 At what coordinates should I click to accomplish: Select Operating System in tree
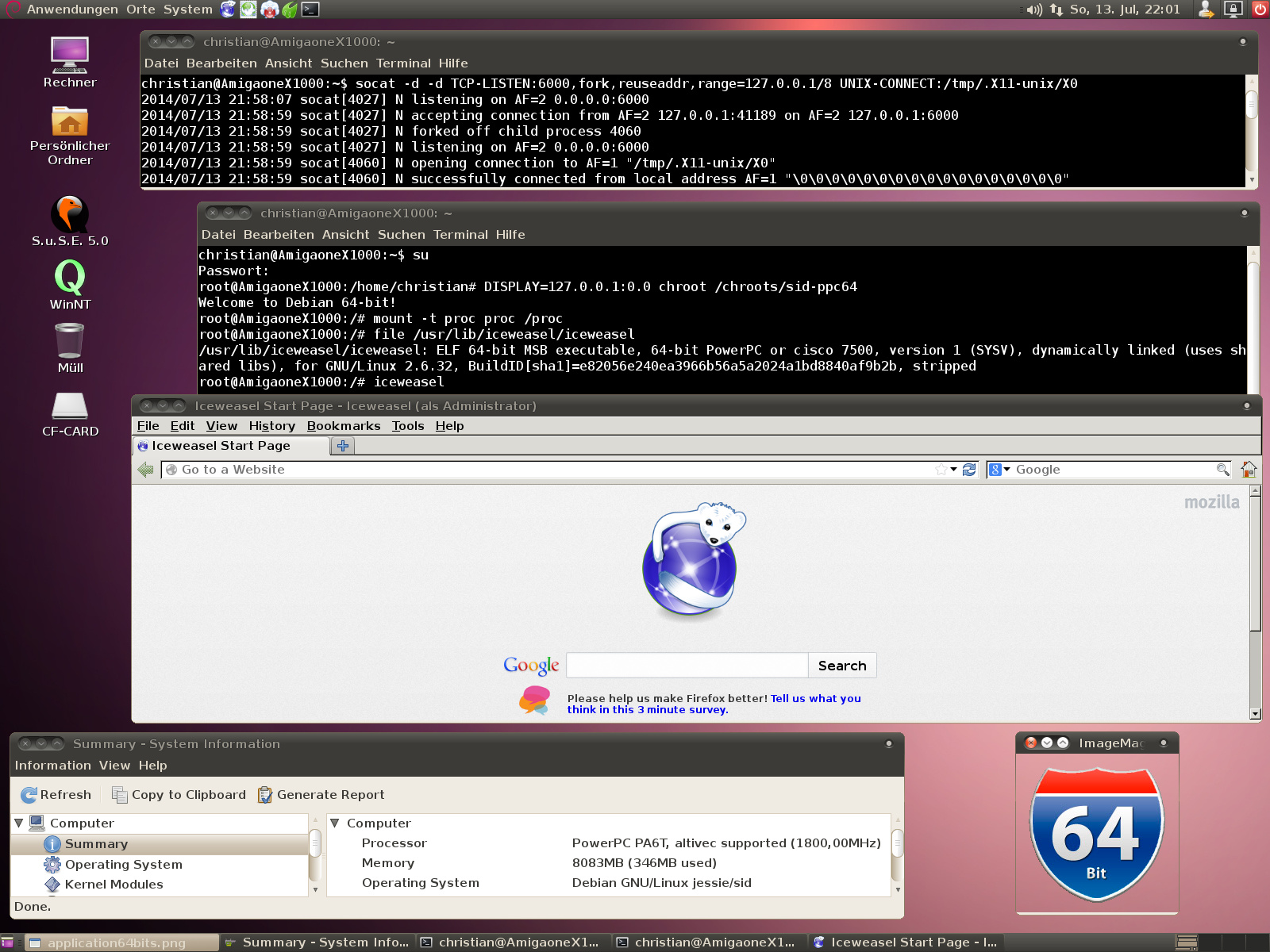click(x=123, y=865)
